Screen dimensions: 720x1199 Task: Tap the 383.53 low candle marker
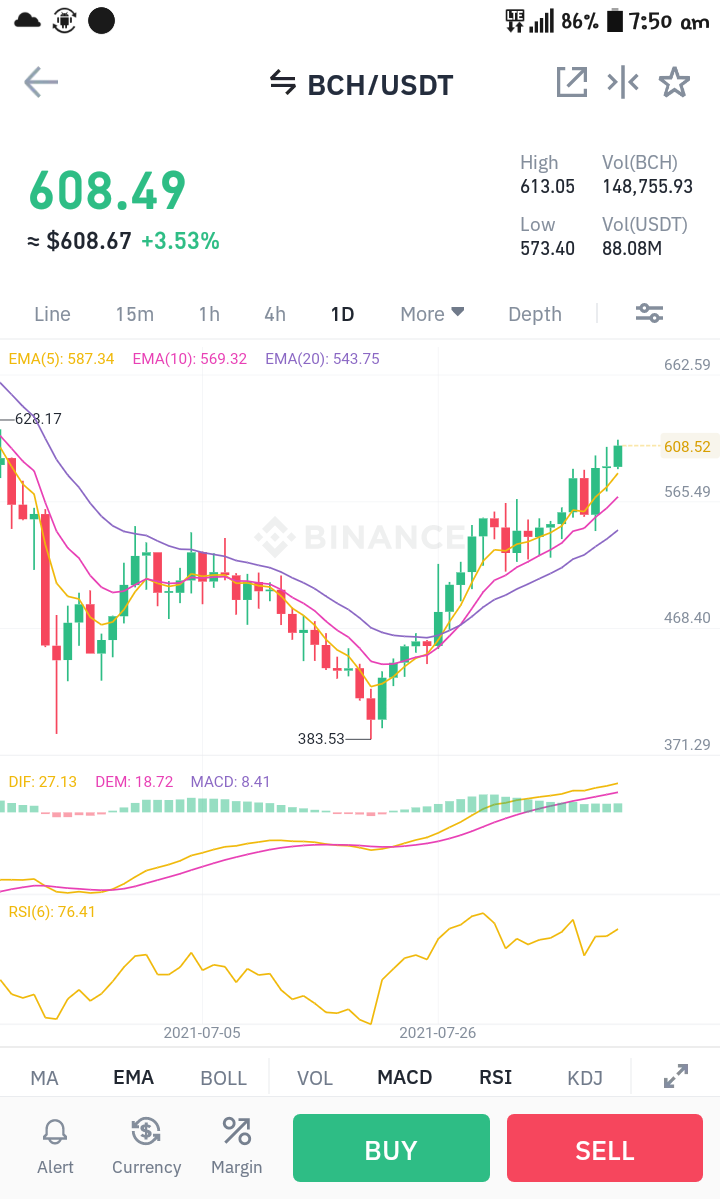[321, 739]
